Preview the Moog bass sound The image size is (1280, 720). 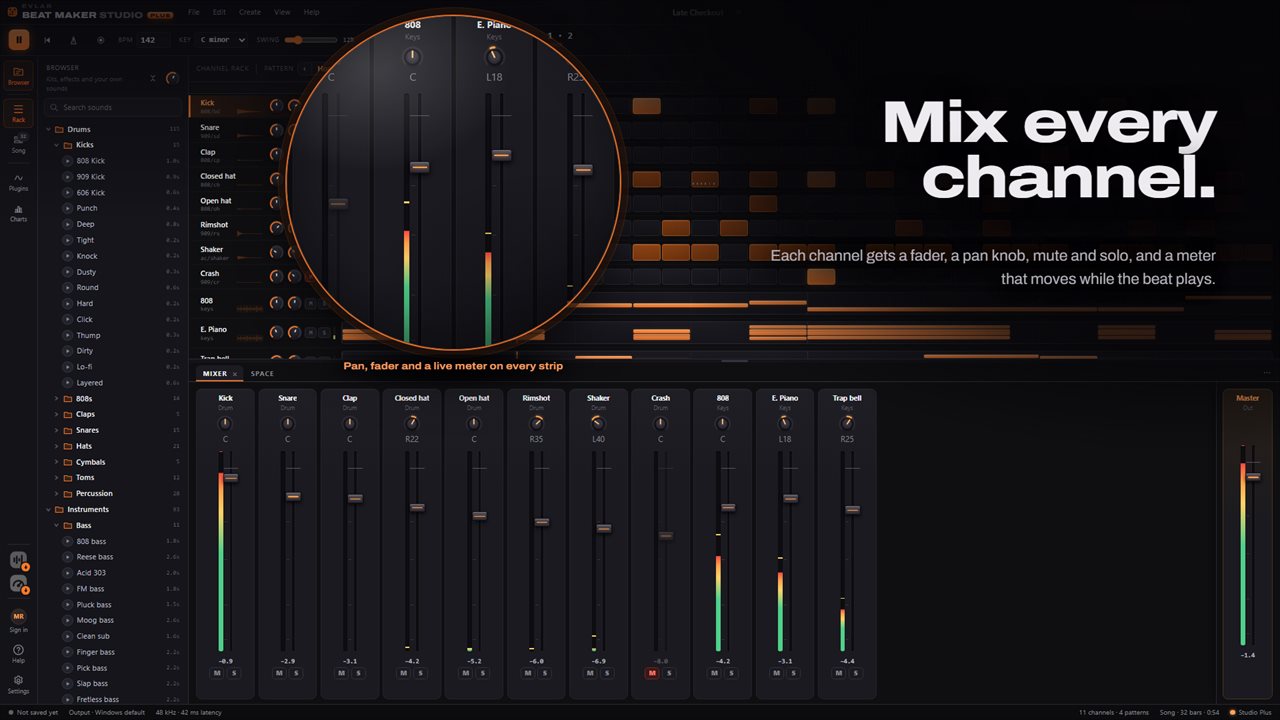click(68, 621)
